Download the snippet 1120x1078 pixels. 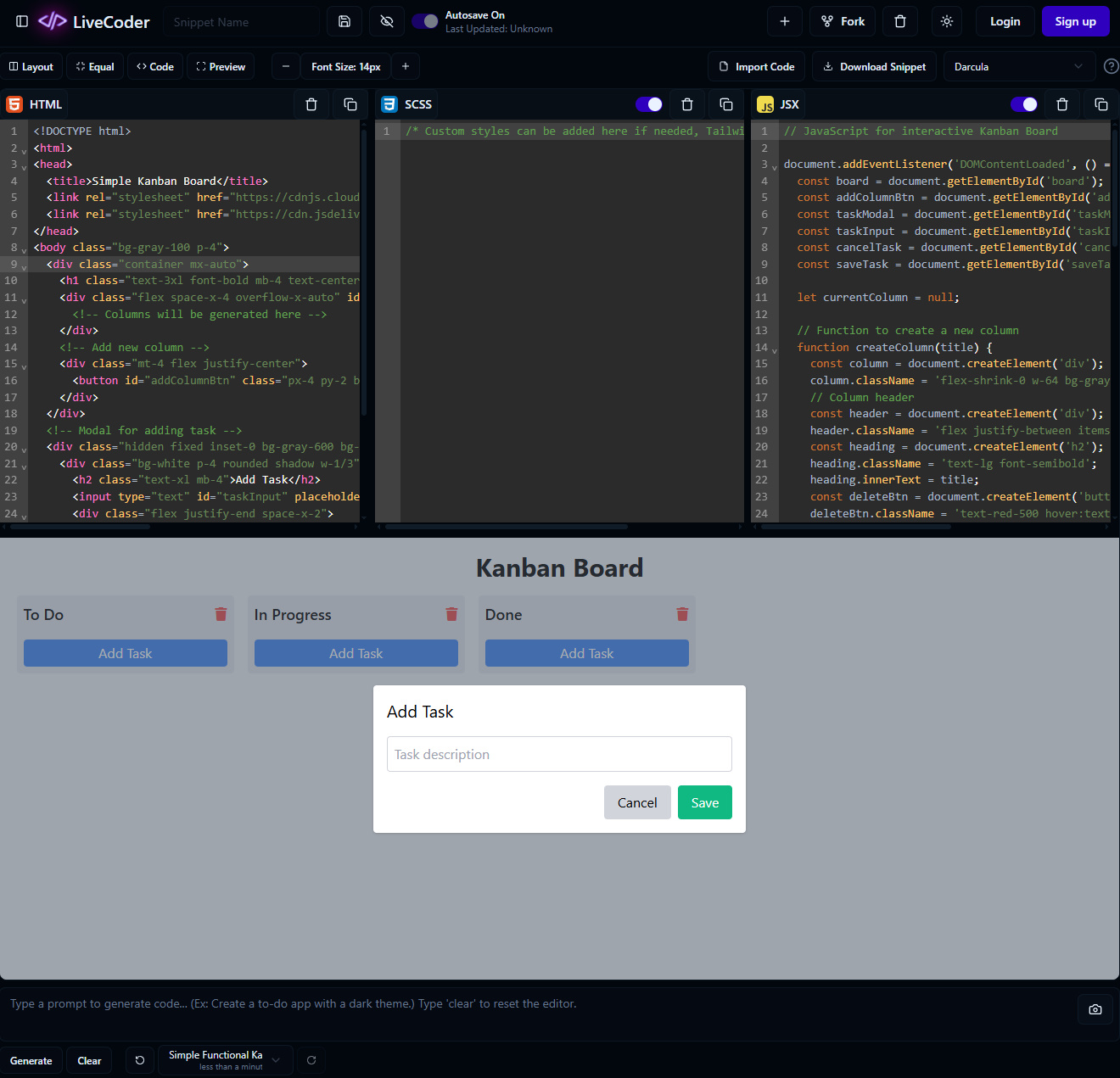pos(875,66)
